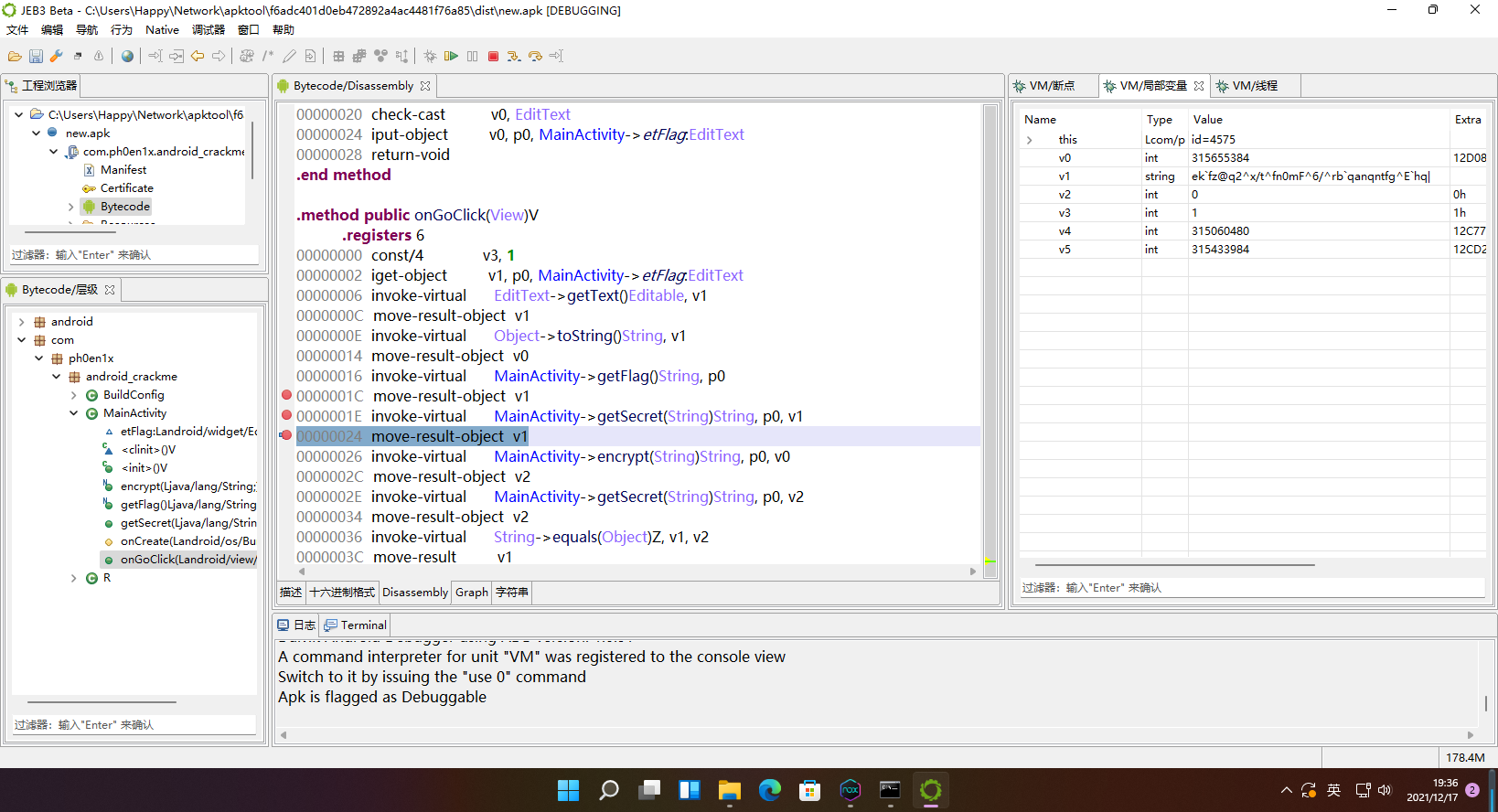Click the grid layout toolbar icon
The height and width of the screenshot is (812, 1498).
(x=338, y=56)
